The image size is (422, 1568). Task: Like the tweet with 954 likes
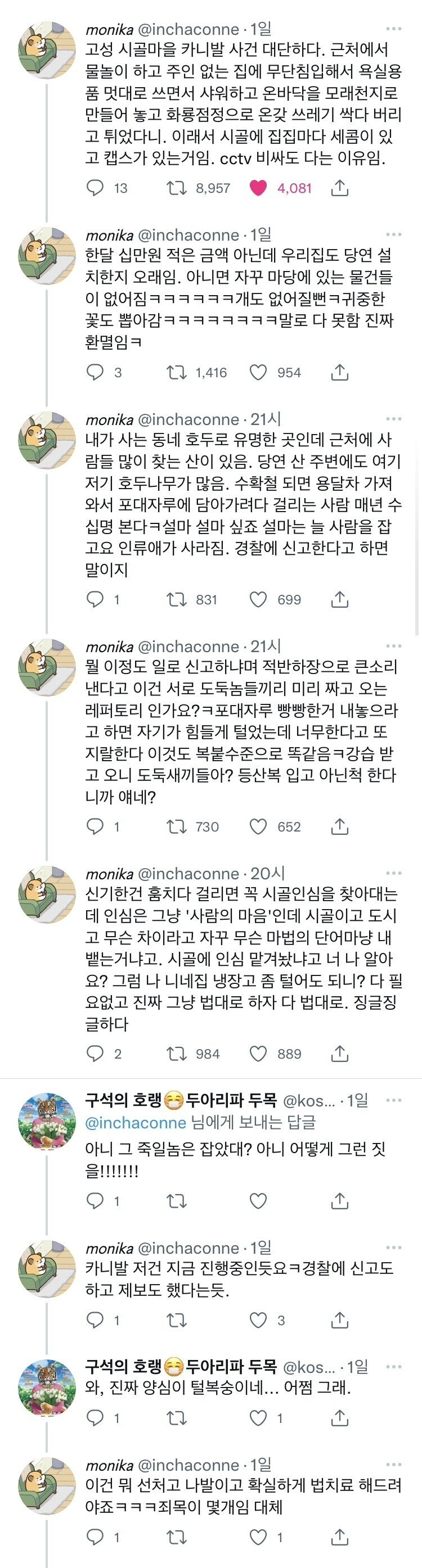258,373
